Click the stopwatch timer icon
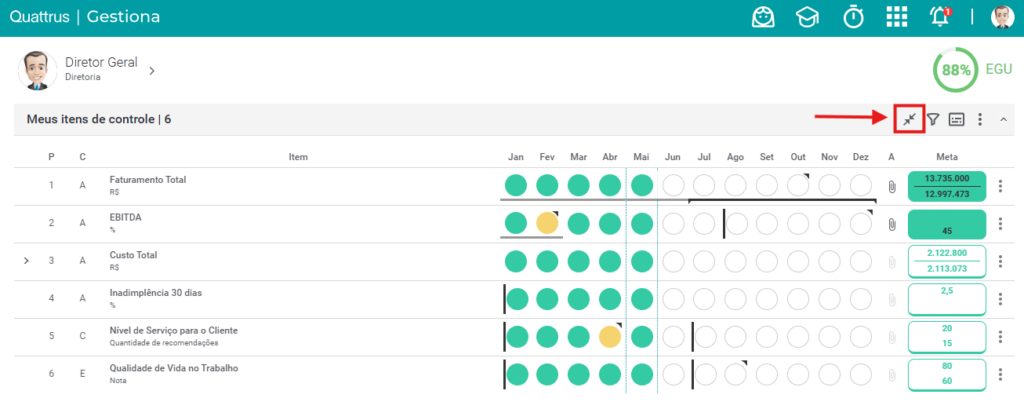Image resolution: width=1024 pixels, height=409 pixels. [853, 17]
